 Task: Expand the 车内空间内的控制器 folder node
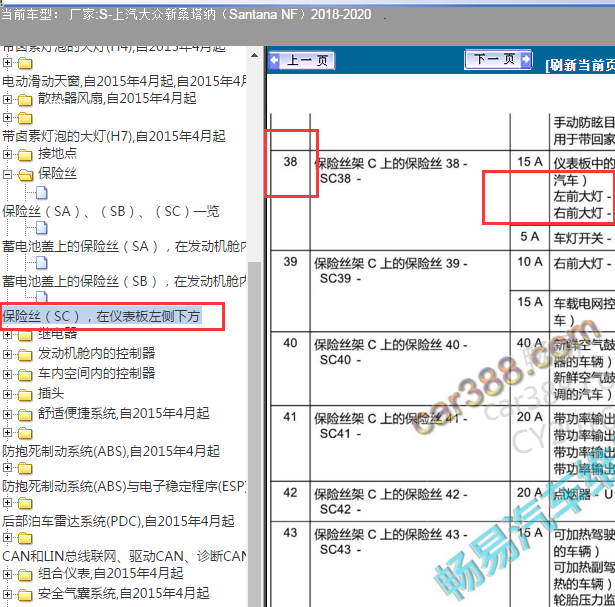[7, 374]
